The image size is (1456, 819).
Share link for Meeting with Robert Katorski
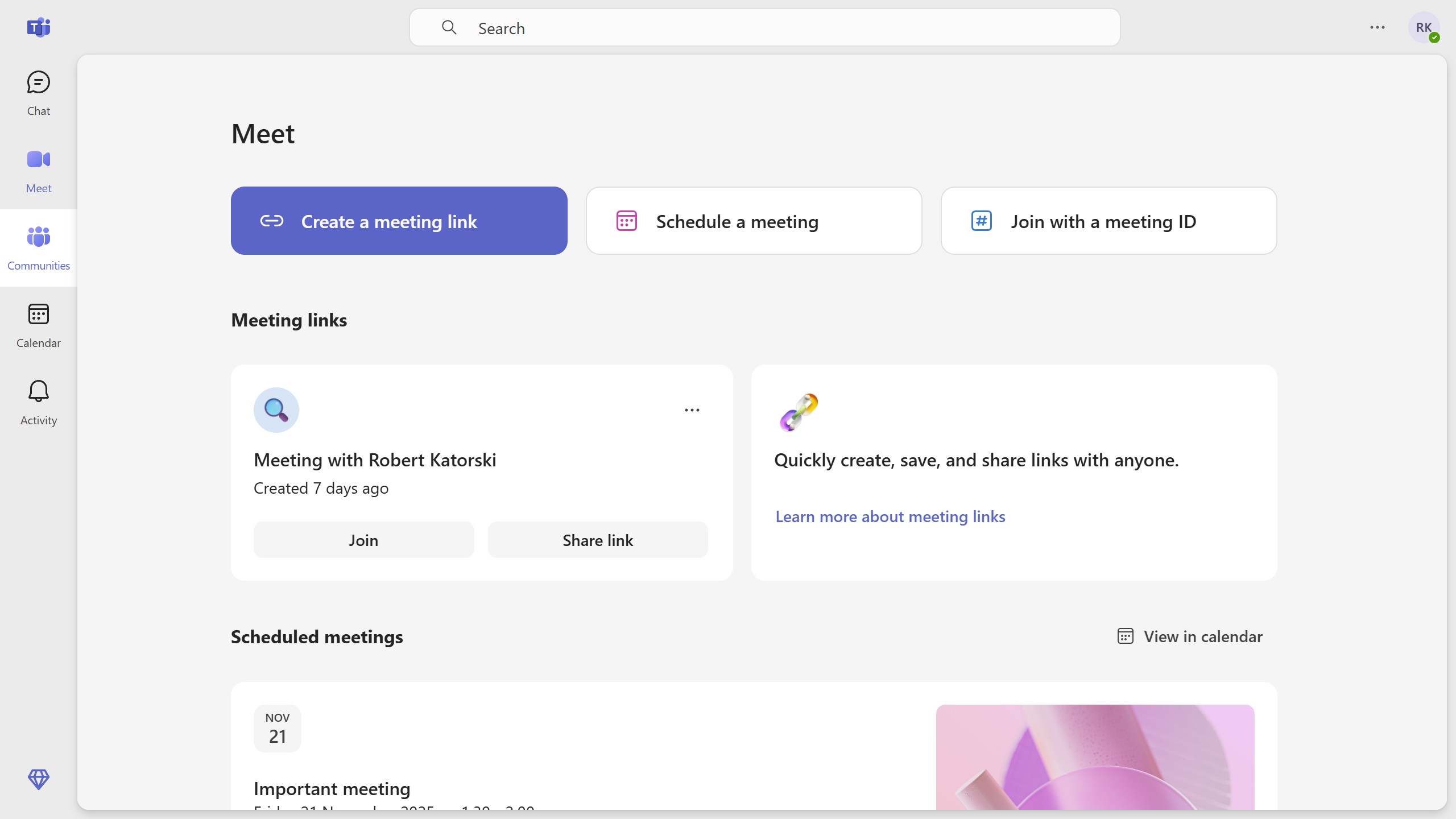597,540
